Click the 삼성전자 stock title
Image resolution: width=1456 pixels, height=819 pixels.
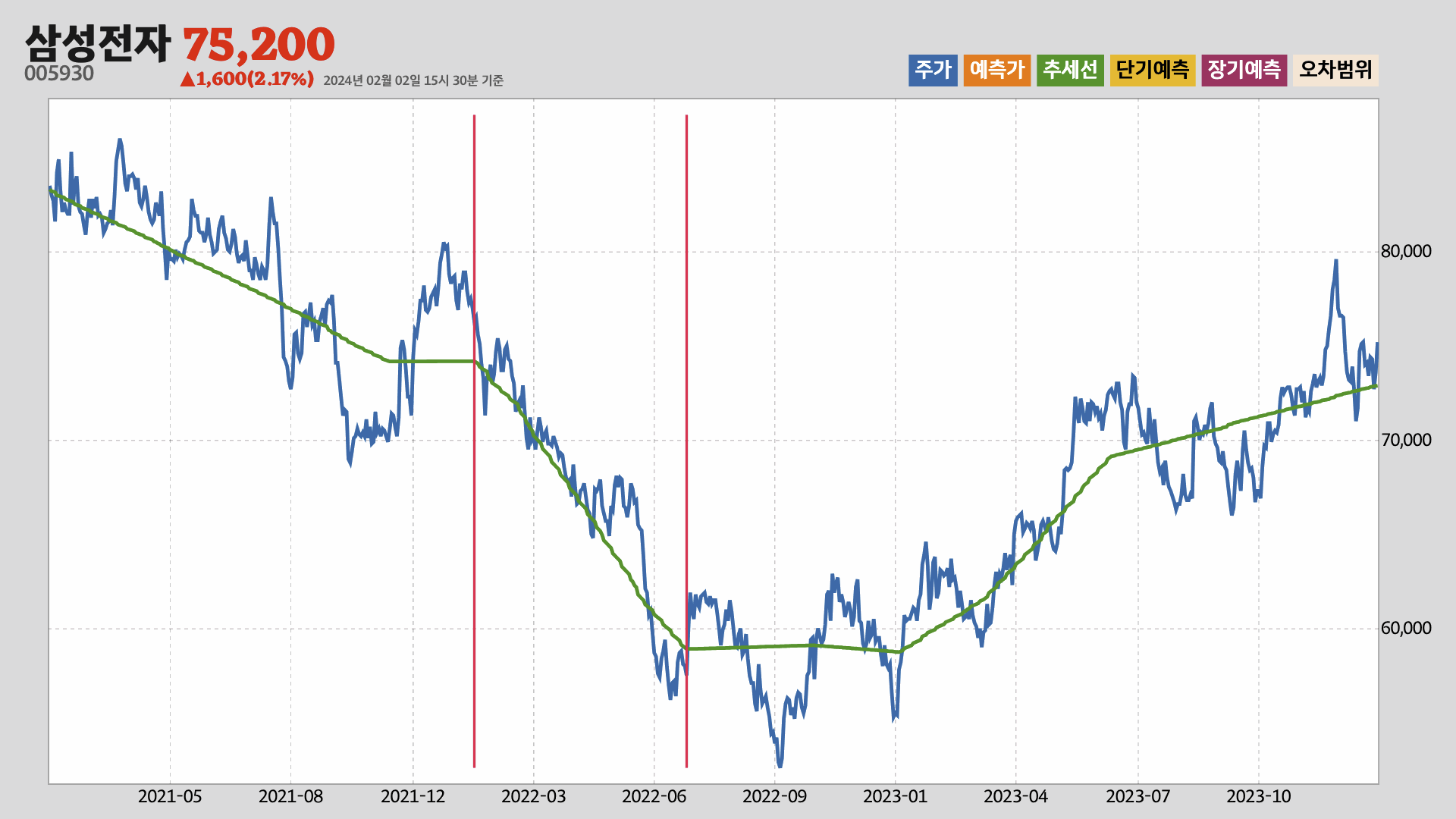pos(98,44)
